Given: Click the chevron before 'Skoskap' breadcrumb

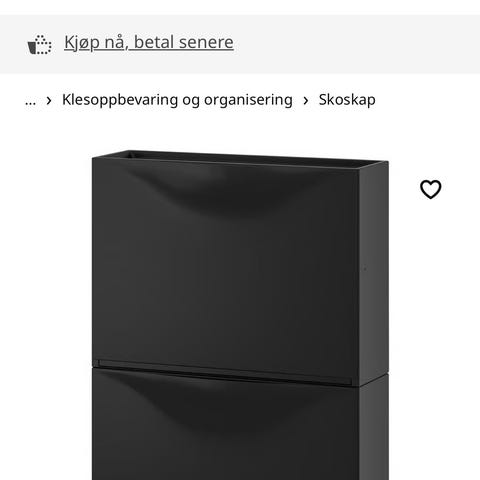Looking at the screenshot, I should 306,100.
